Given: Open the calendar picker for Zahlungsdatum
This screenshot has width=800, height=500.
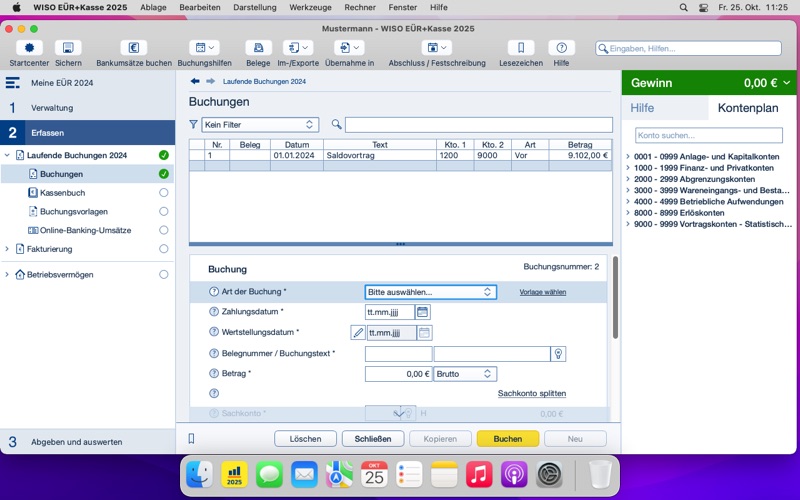Looking at the screenshot, I should 422,312.
